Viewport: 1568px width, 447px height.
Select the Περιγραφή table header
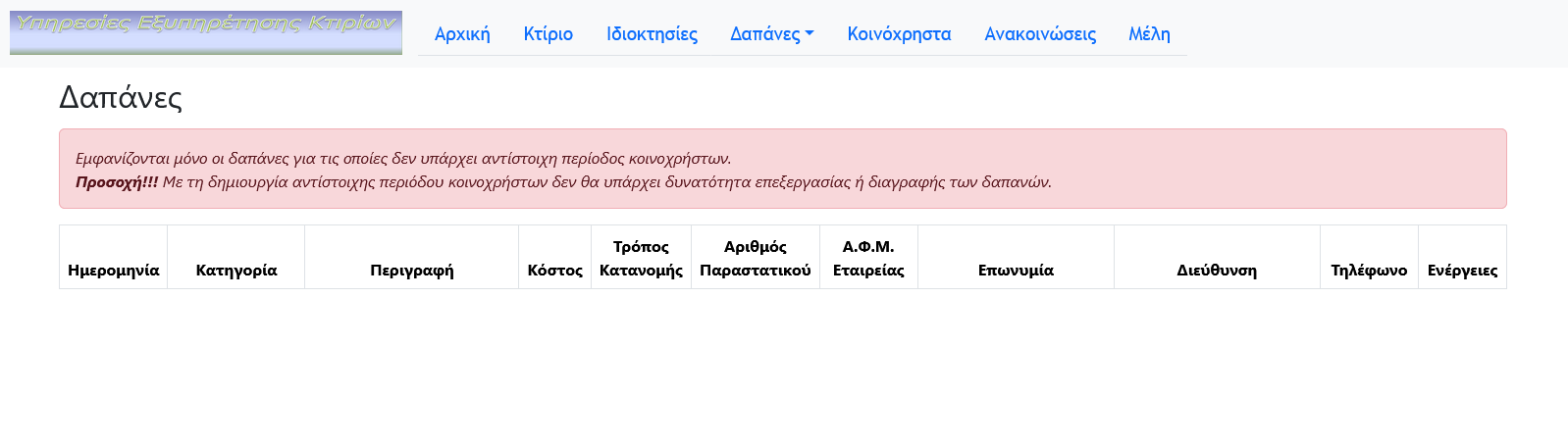412,270
